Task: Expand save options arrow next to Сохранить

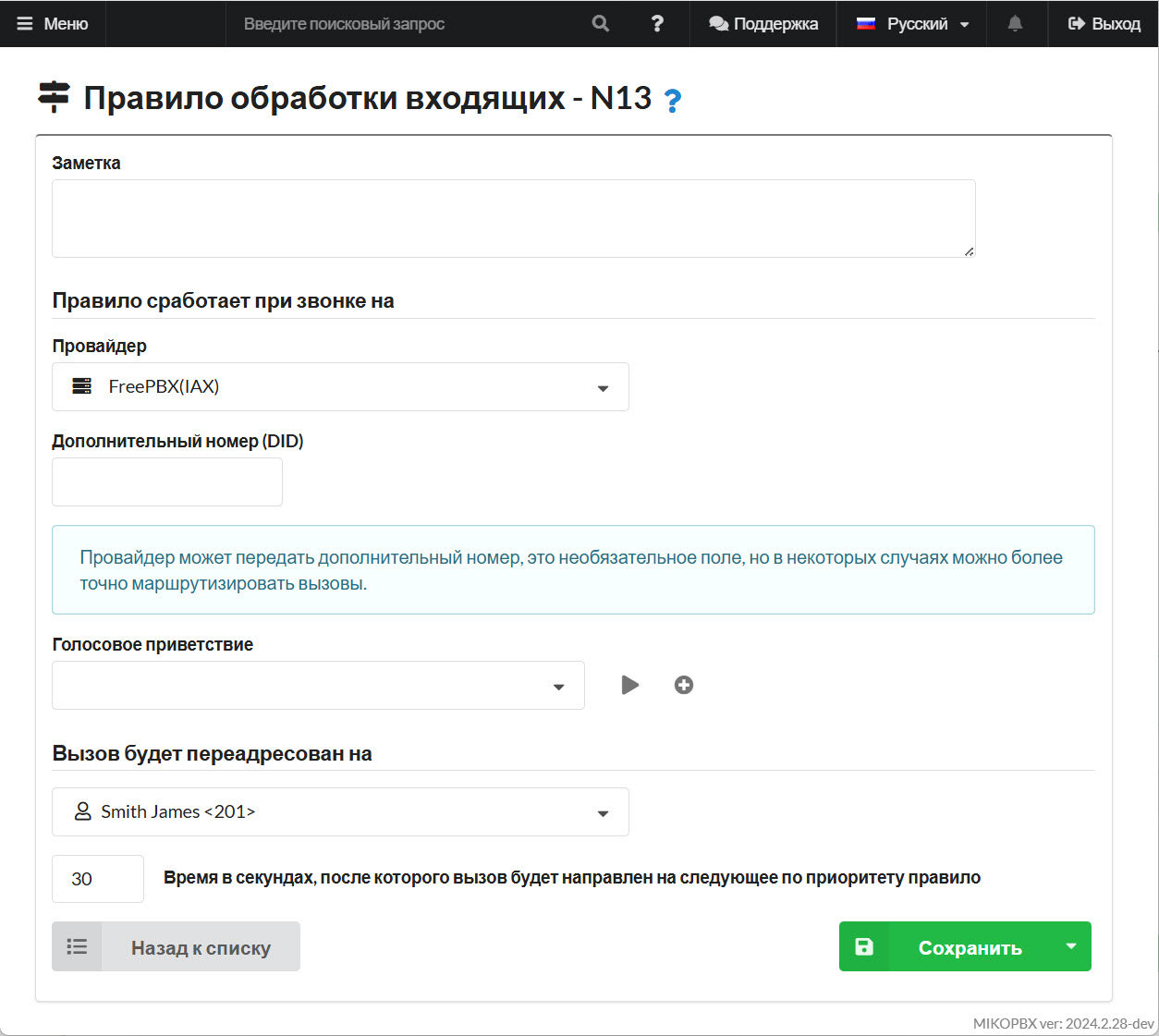Action: click(1071, 946)
